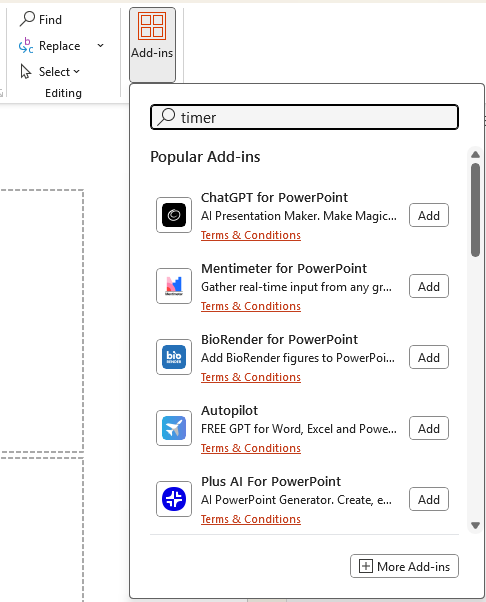Viewport: 486px width, 602px height.
Task: Click the 'AI PowerPoint Generator' description
Action: 296,500
